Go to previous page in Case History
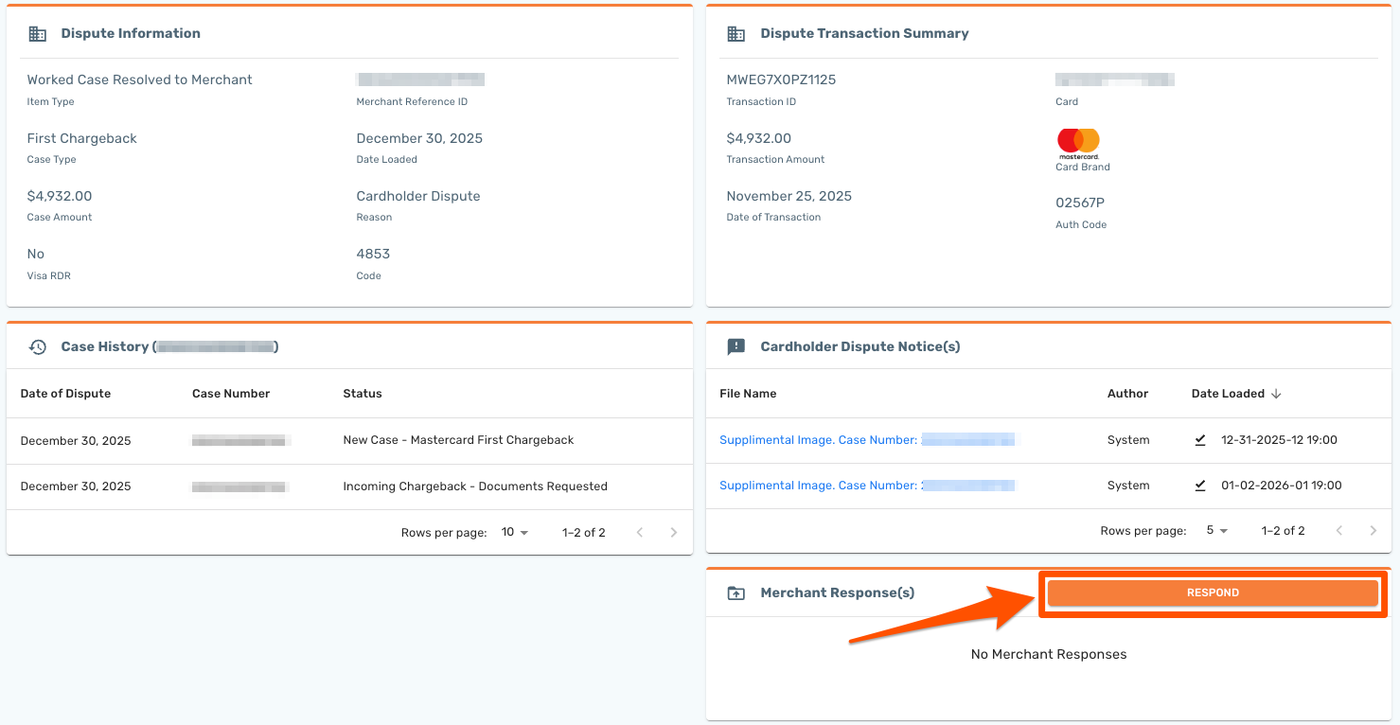This screenshot has width=1400, height=725. 640,532
